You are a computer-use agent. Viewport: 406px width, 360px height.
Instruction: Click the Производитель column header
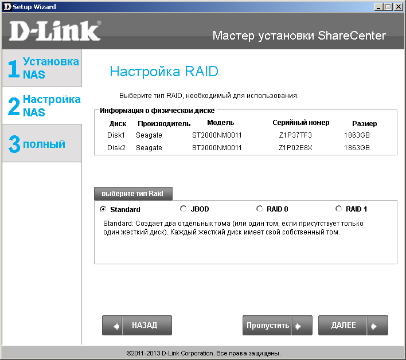pos(164,124)
